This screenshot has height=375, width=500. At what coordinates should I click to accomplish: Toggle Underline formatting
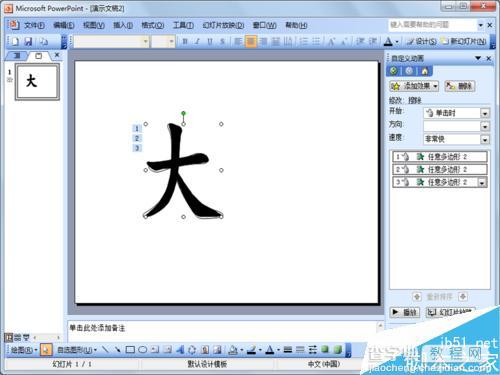coord(210,42)
